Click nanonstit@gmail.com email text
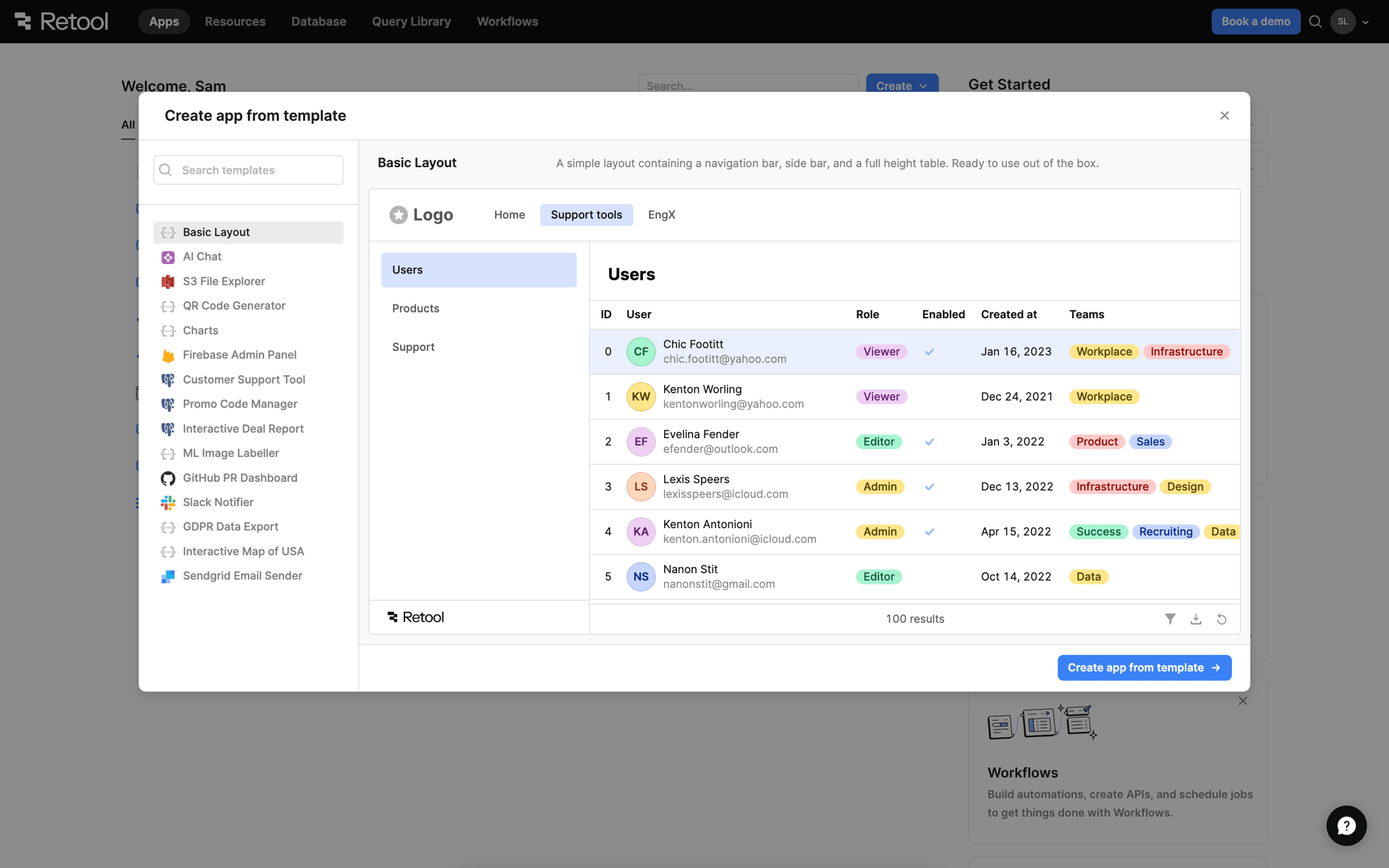Image resolution: width=1389 pixels, height=868 pixels. pyautogui.click(x=719, y=584)
